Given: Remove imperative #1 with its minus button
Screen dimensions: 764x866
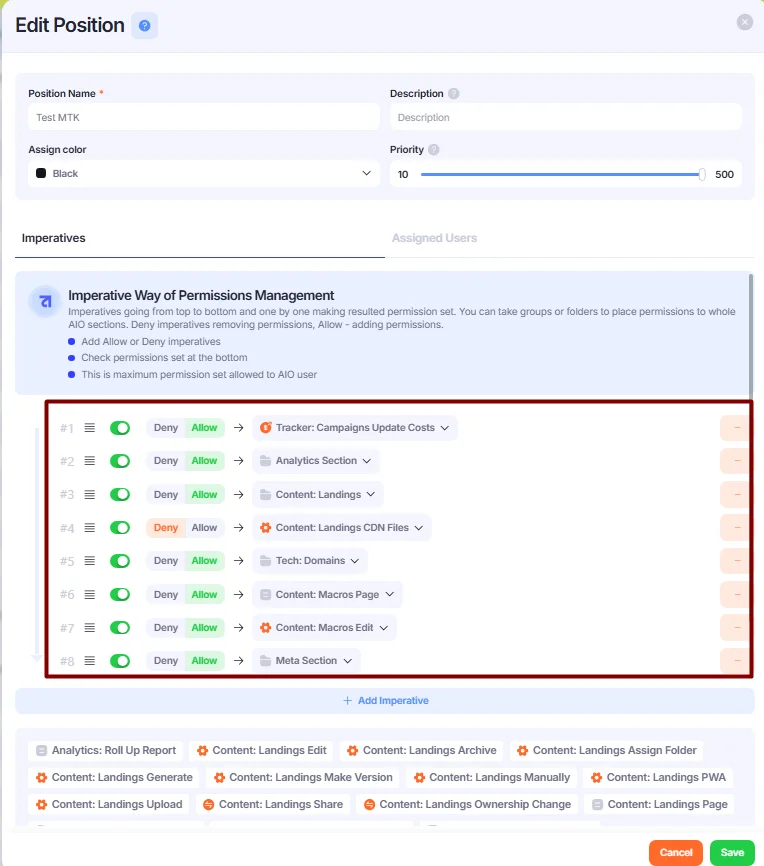Looking at the screenshot, I should pos(736,428).
